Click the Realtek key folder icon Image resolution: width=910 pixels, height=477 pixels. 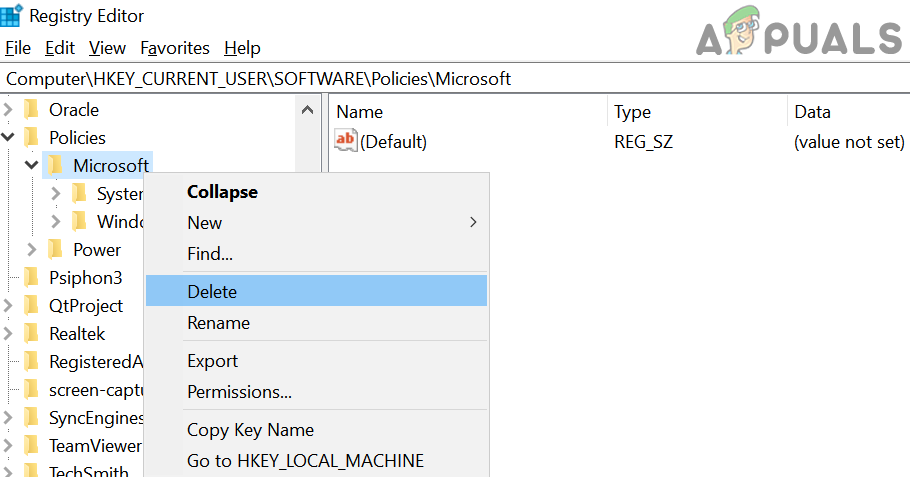[x=32, y=334]
